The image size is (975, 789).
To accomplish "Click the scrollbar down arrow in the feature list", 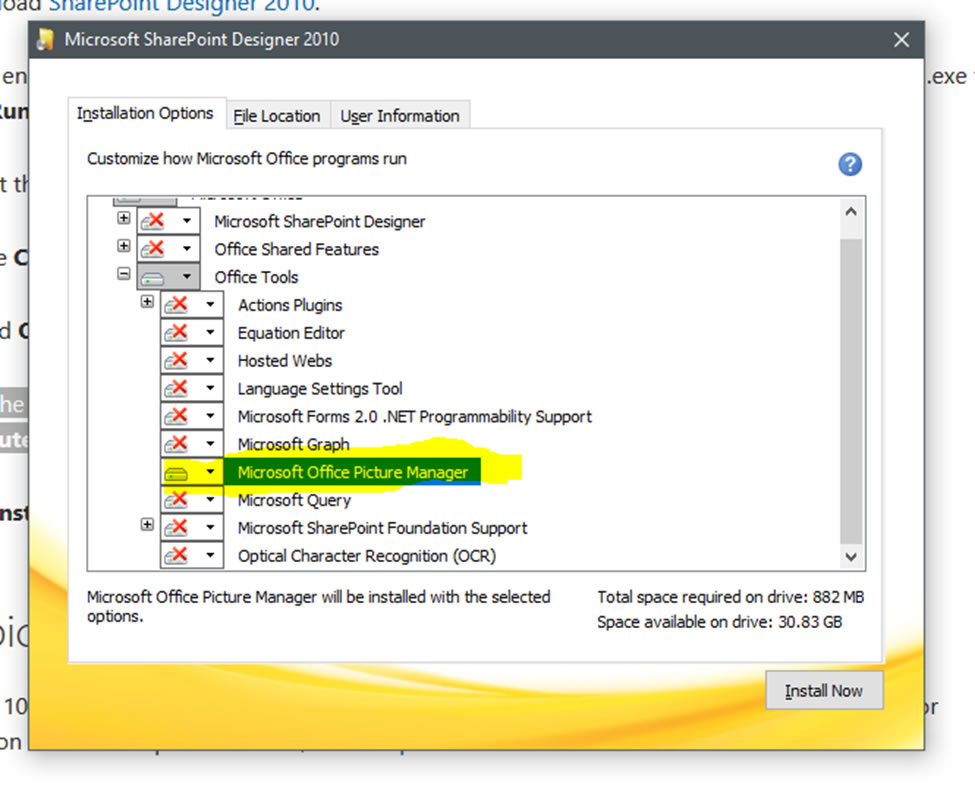I will 851,556.
